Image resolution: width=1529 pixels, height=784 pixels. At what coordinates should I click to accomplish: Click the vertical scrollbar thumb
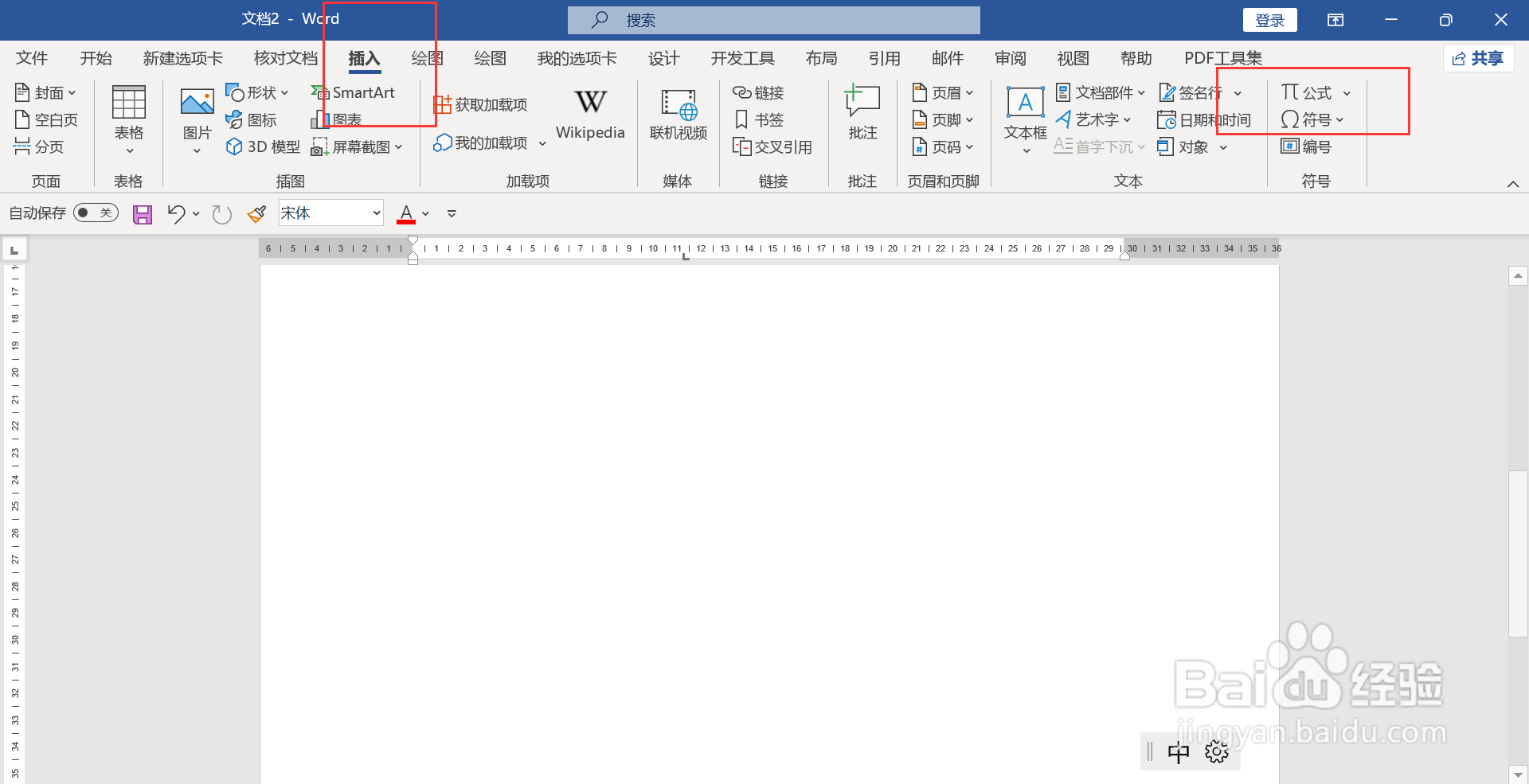tap(1518, 555)
